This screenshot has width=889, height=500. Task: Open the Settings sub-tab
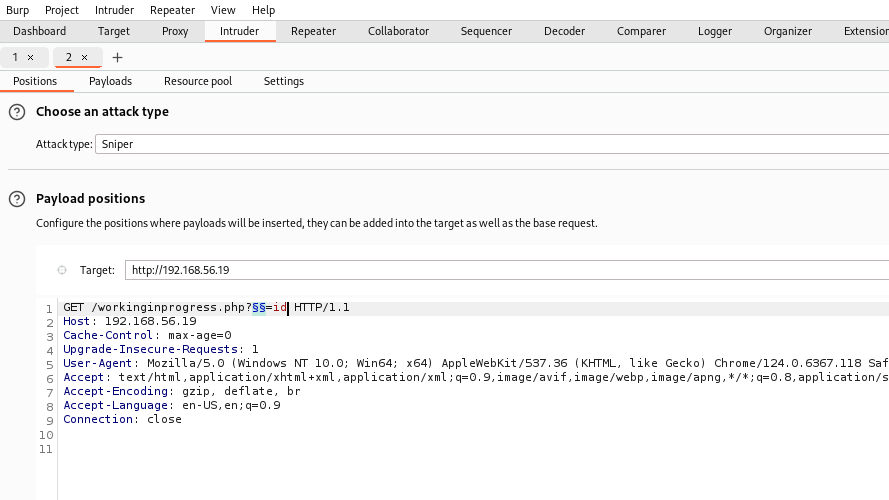coord(283,81)
